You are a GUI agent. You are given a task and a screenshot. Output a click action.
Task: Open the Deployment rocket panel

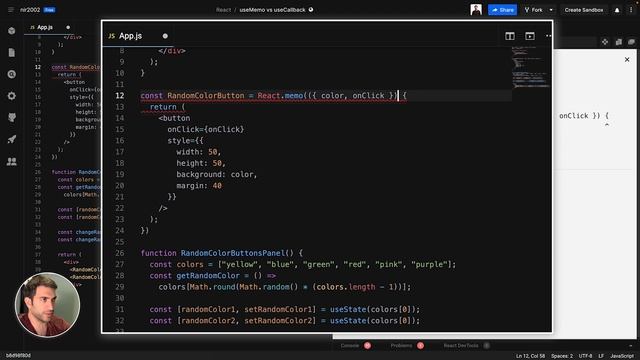[12, 139]
